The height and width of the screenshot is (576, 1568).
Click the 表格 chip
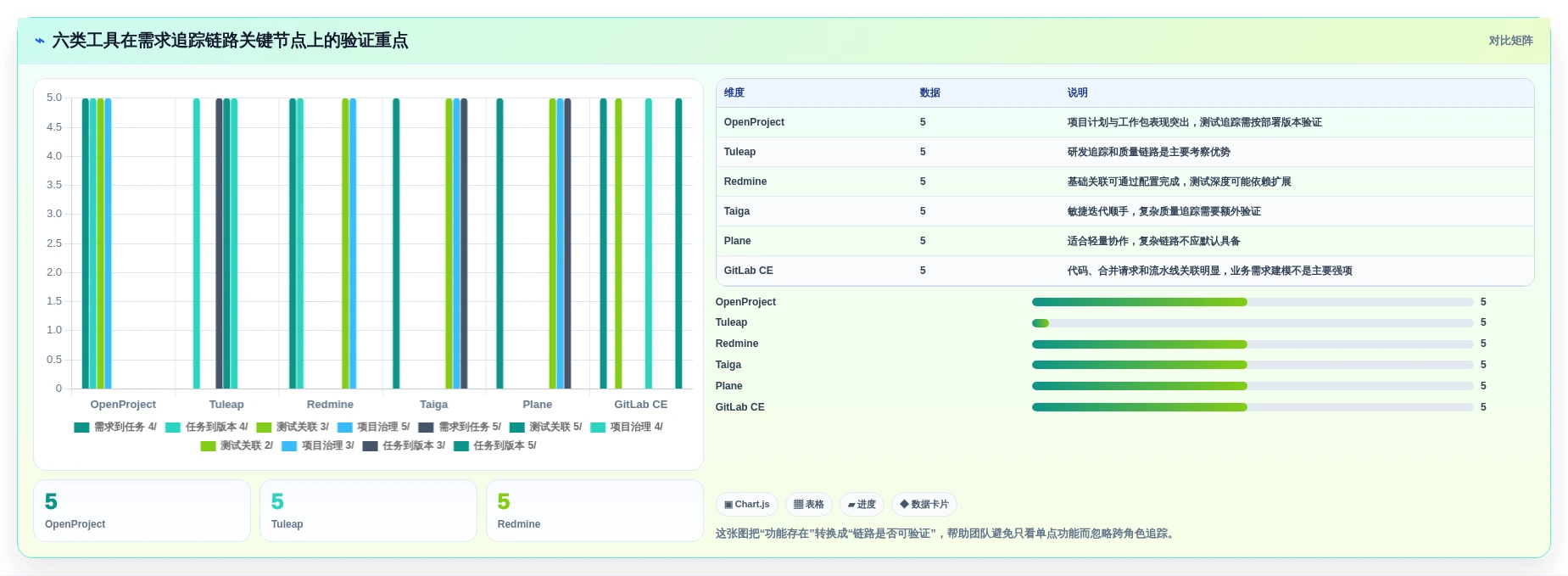[x=809, y=505]
